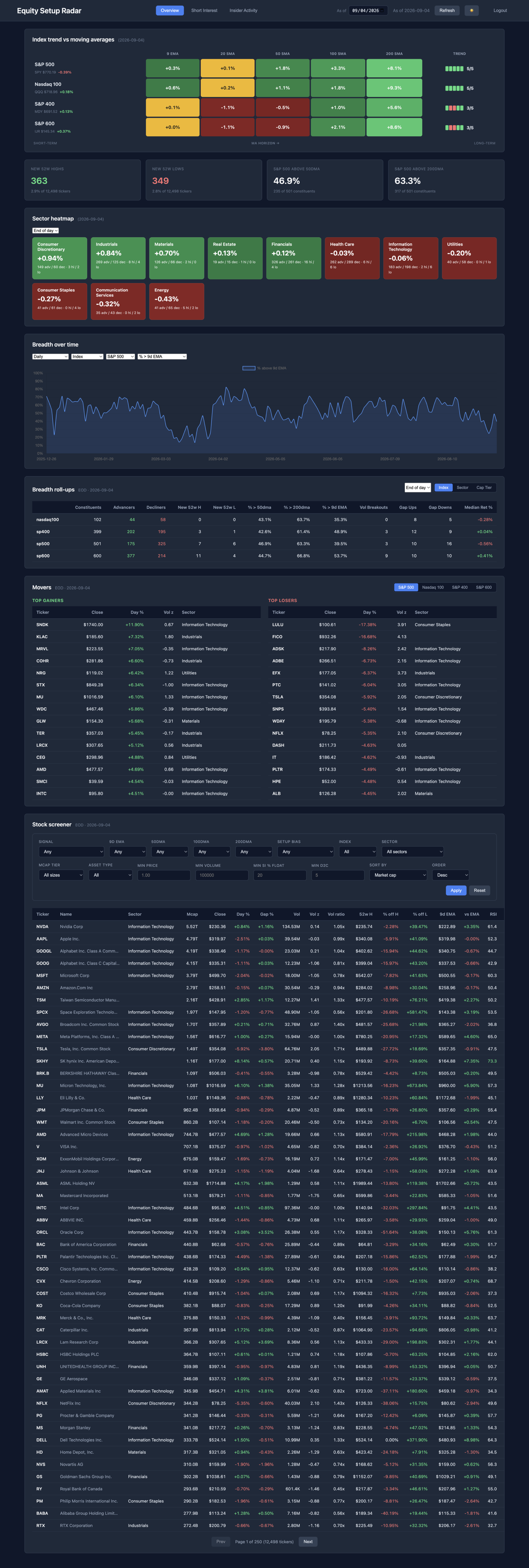Click the Min Volume input field
This screenshot has width=529, height=1568.
click(222, 875)
